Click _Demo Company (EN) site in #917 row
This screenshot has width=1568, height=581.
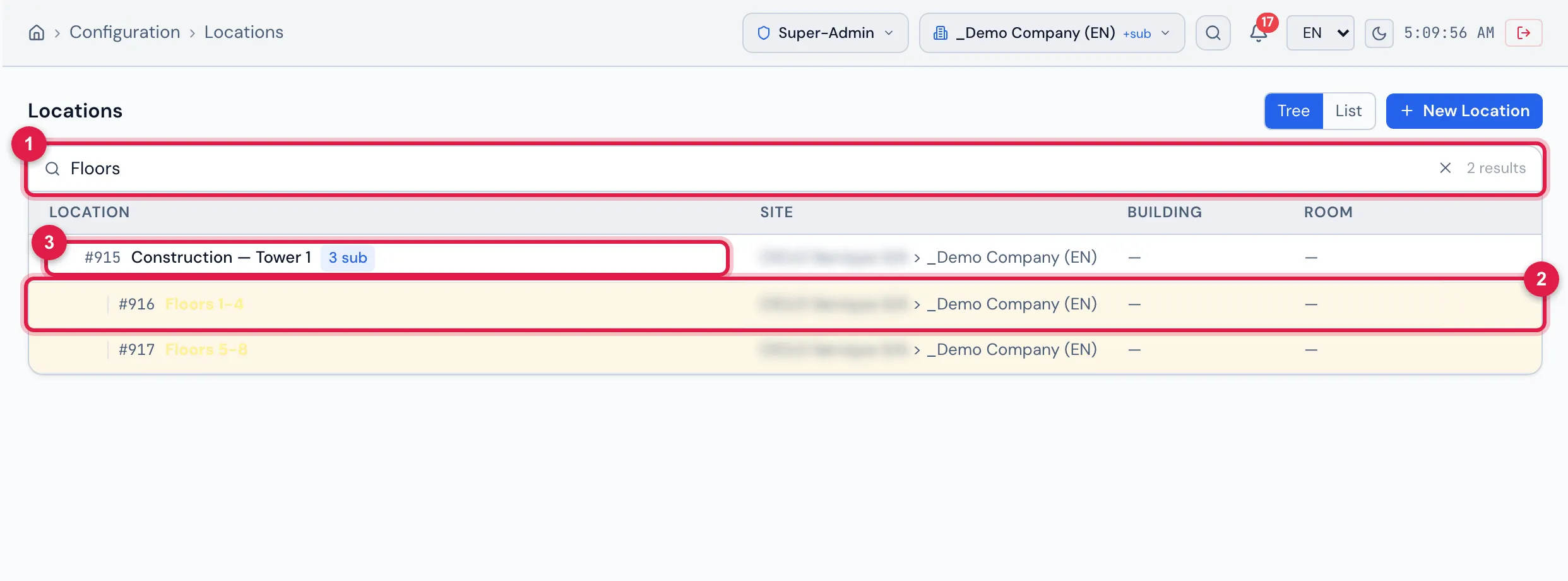(1012, 350)
